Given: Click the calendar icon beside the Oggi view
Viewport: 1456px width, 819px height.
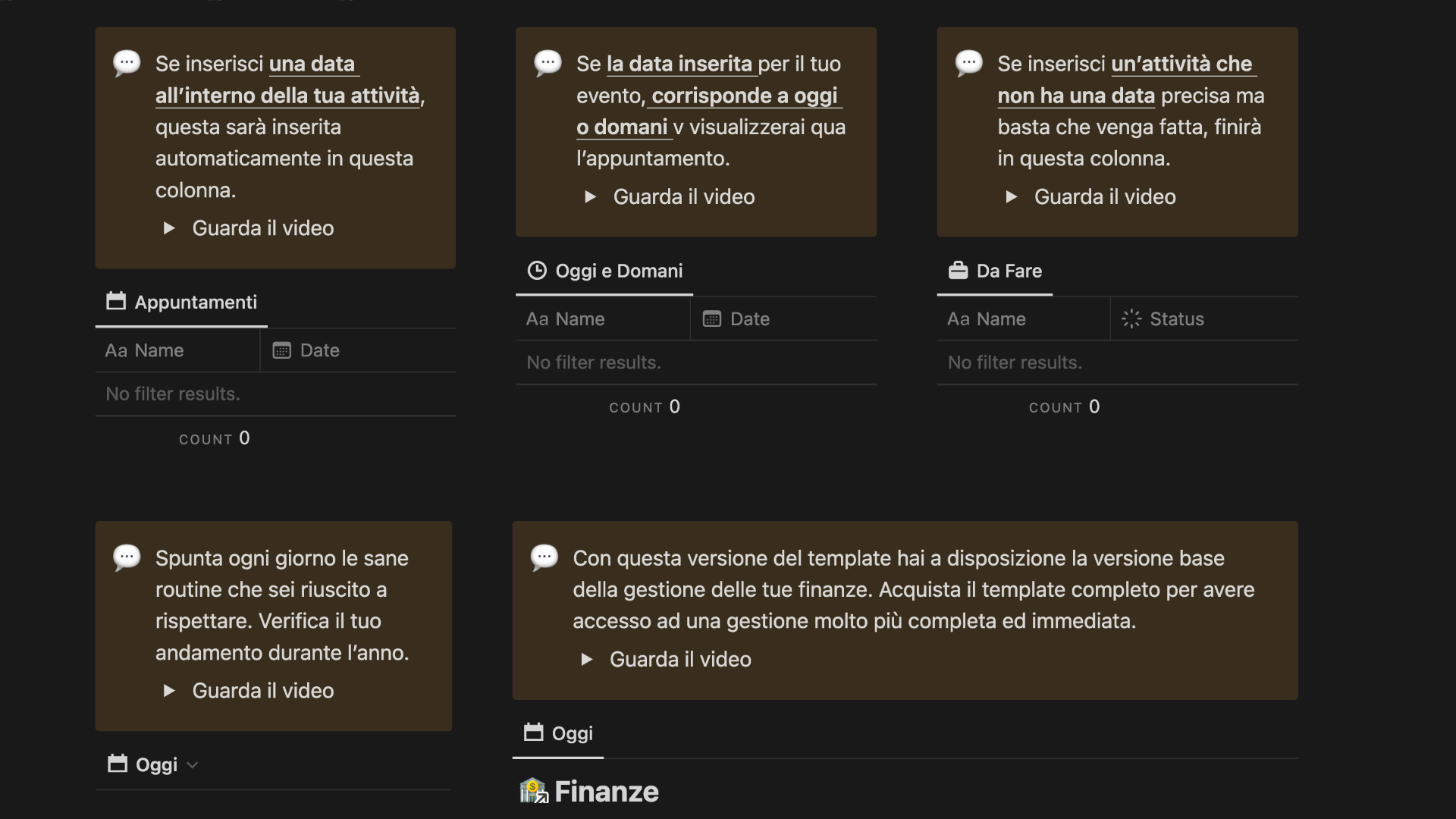Looking at the screenshot, I should (x=534, y=732).
